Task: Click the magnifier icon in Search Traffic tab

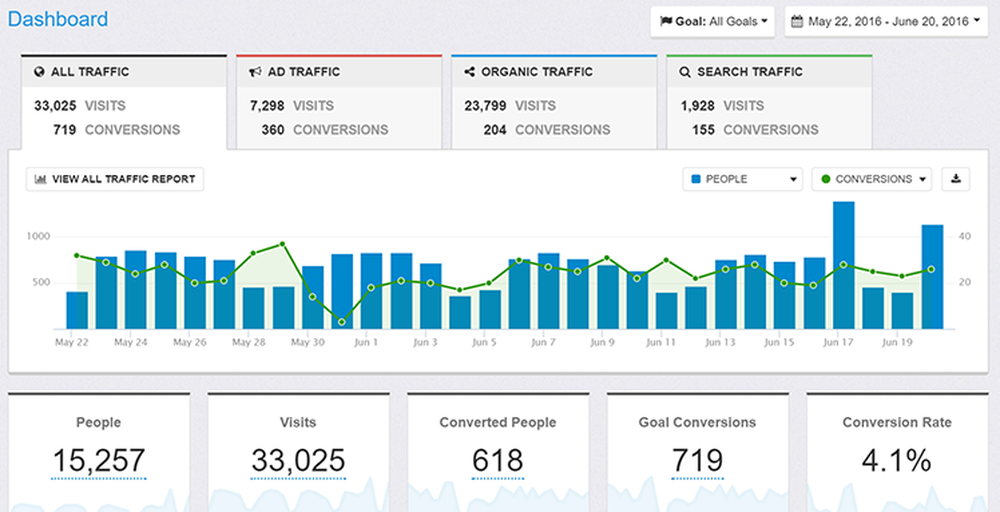Action: point(686,72)
